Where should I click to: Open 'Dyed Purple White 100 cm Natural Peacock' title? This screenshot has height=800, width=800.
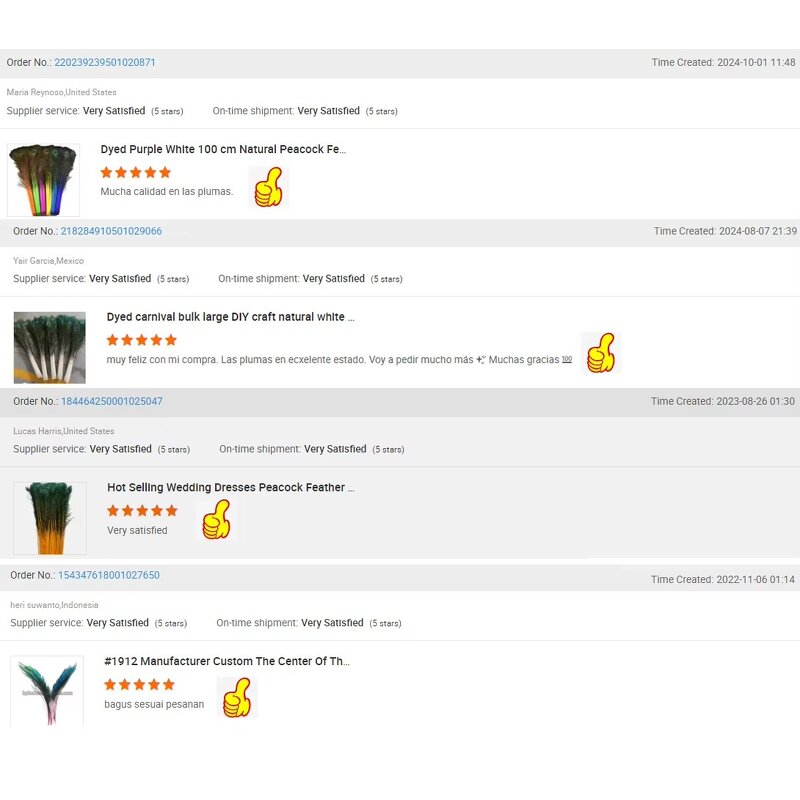pos(223,149)
